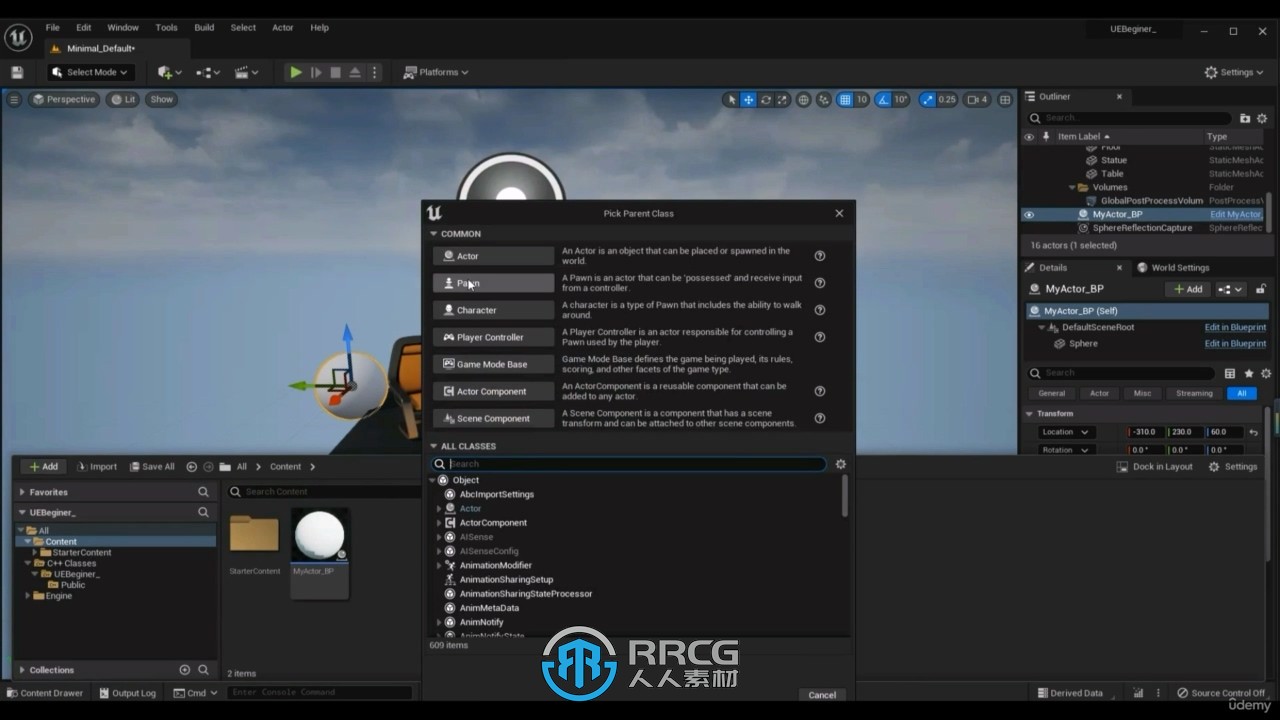Screen dimensions: 1280x720
Task: Open the Tools menu
Action: pyautogui.click(x=166, y=27)
